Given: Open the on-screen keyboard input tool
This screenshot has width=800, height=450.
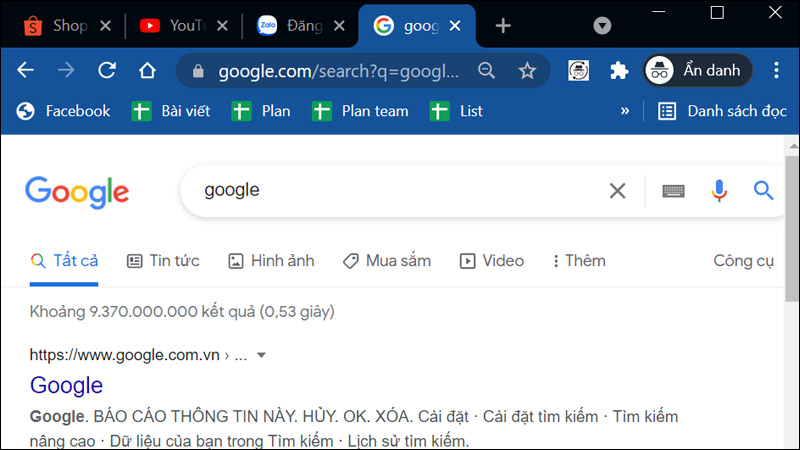Looking at the screenshot, I should coord(673,191).
